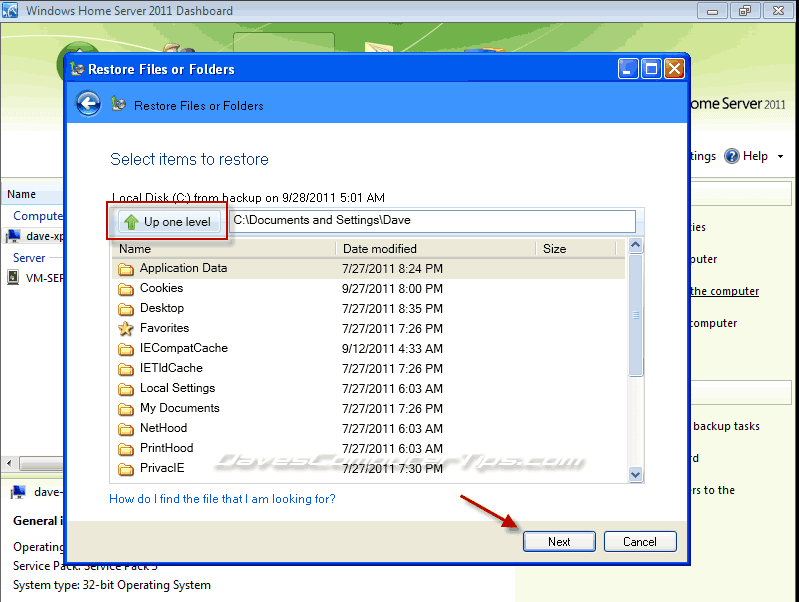Sort by Date modified column header
Image resolution: width=799 pixels, height=602 pixels.
point(436,249)
